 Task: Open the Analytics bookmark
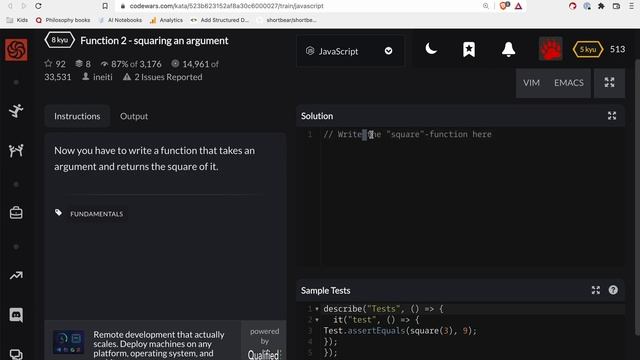click(167, 20)
